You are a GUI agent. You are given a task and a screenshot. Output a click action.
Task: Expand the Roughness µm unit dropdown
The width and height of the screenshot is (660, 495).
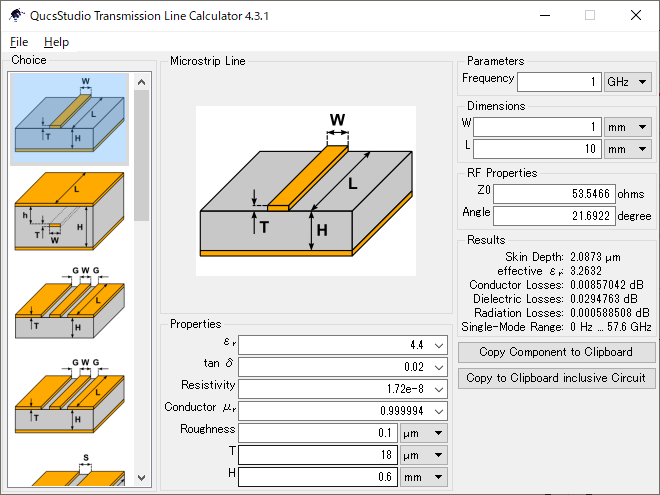(x=425, y=433)
